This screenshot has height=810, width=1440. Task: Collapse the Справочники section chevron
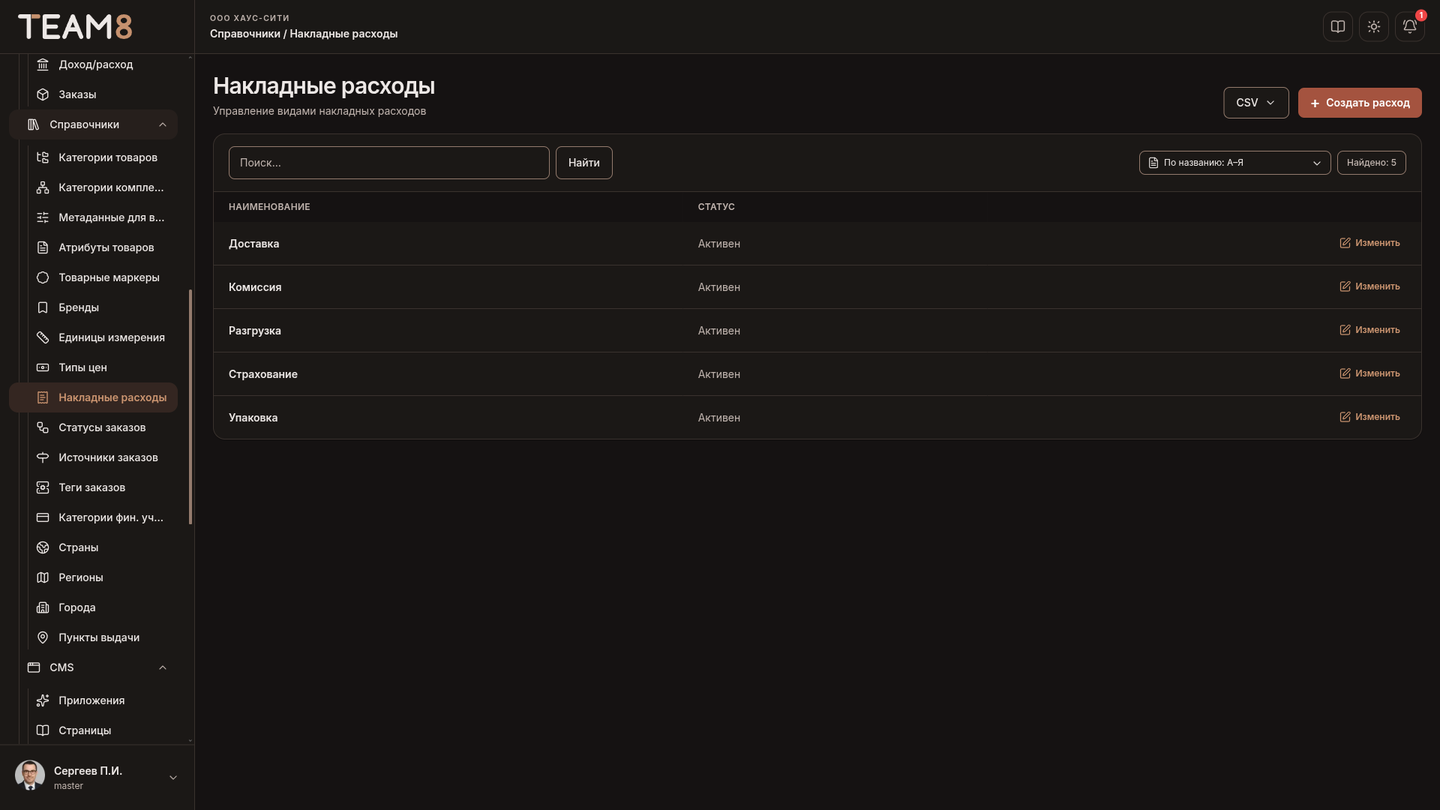point(163,124)
